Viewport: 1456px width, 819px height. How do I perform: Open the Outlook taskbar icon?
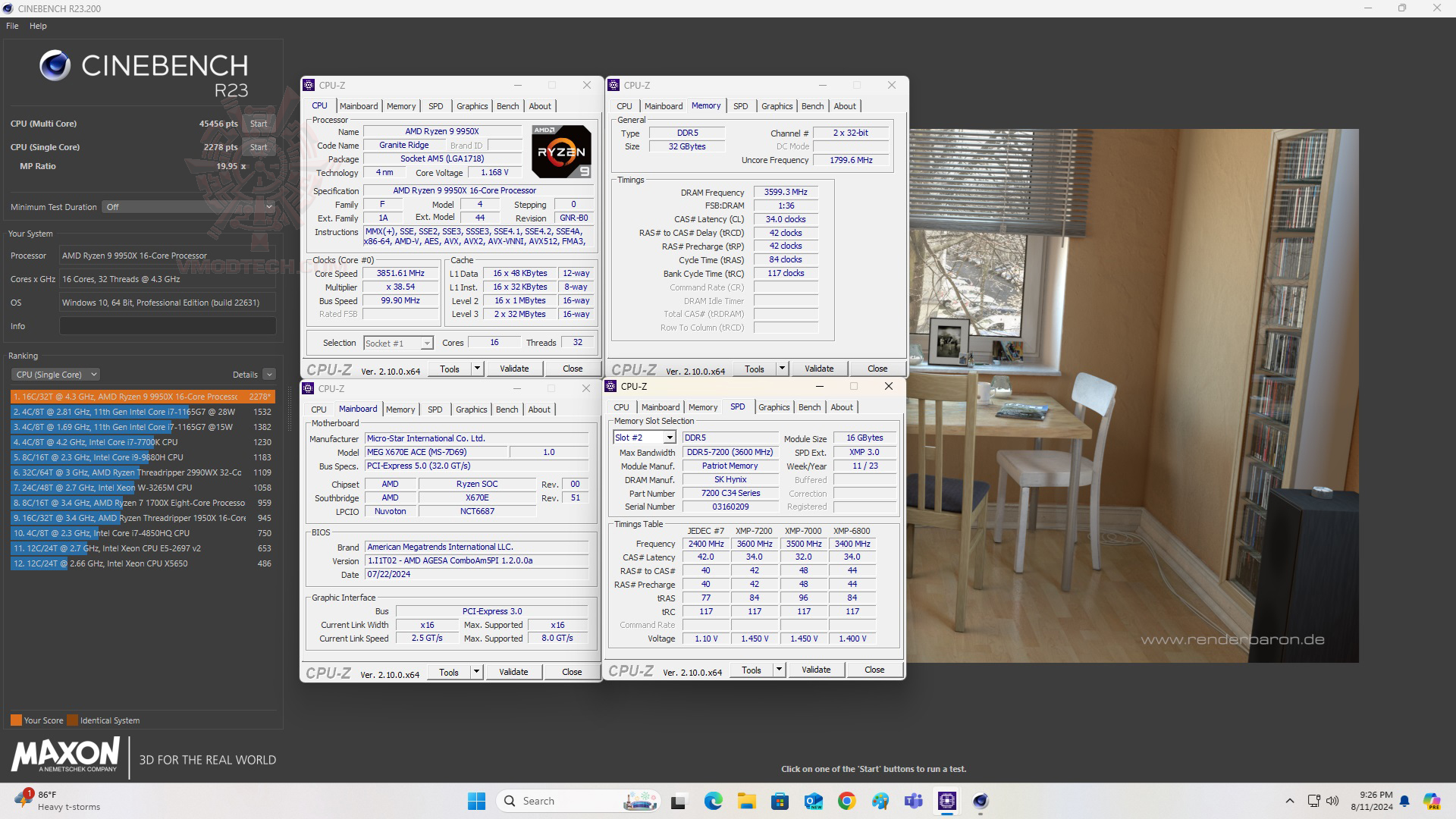pos(814,801)
